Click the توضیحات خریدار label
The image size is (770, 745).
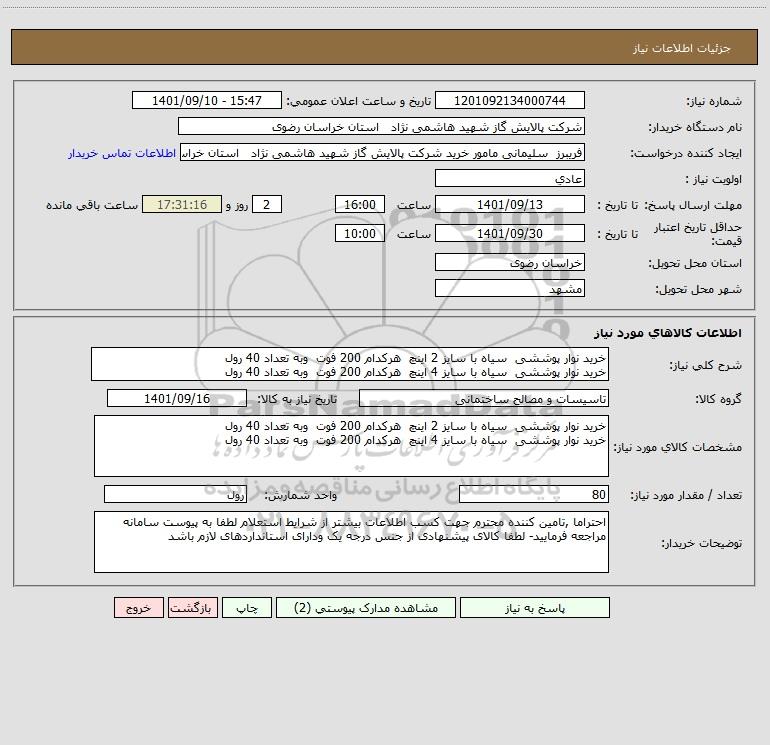tap(702, 543)
